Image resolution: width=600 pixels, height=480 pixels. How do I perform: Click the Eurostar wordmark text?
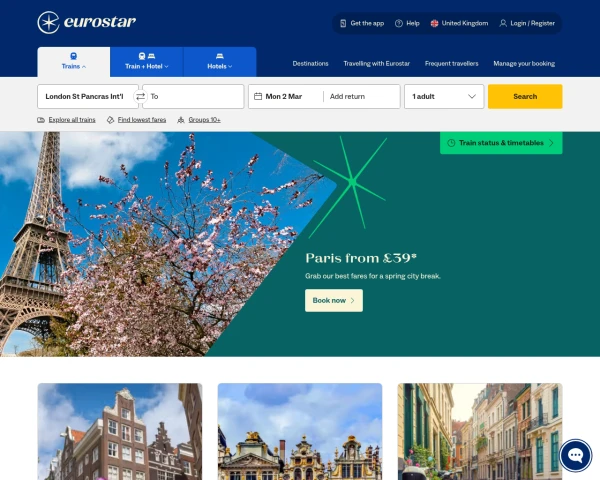point(100,22)
